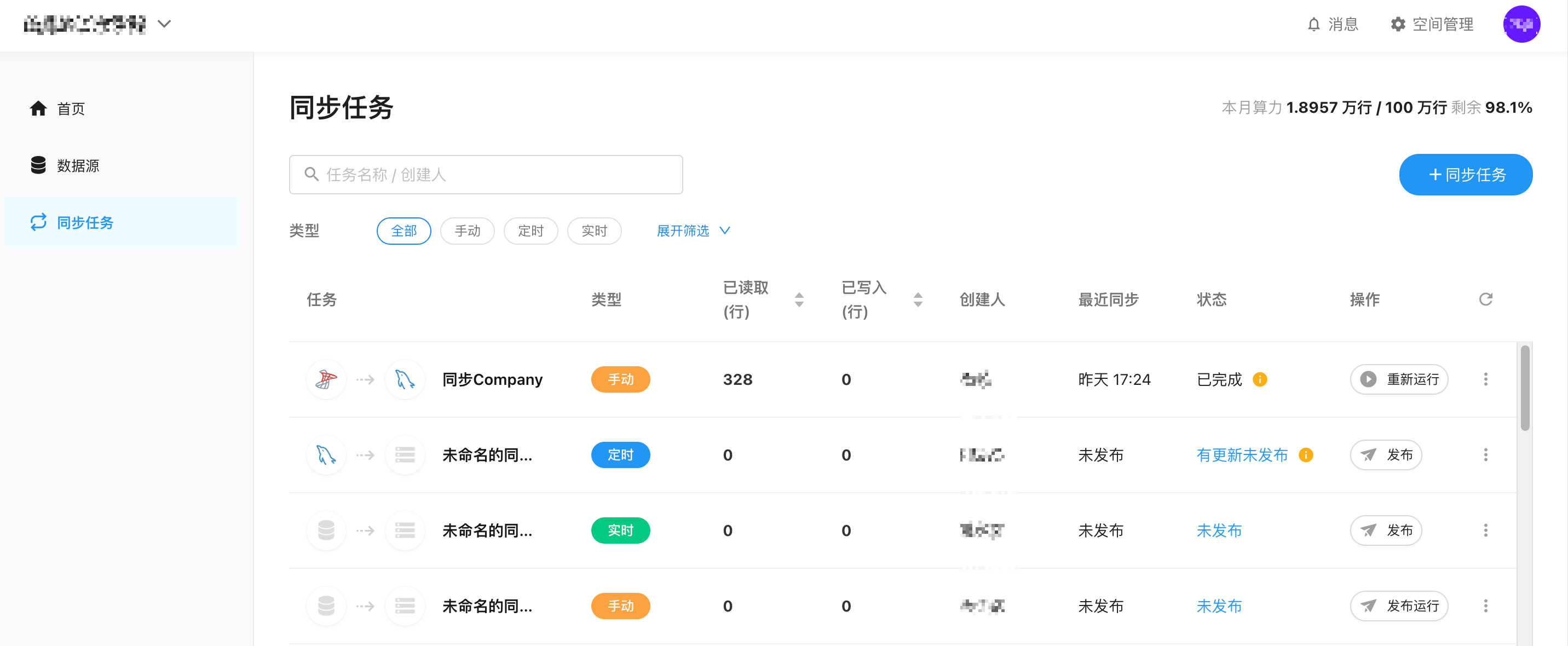Image resolution: width=1568 pixels, height=646 pixels.
Task: Click the blue 同步任务 create button
Action: click(x=1465, y=175)
